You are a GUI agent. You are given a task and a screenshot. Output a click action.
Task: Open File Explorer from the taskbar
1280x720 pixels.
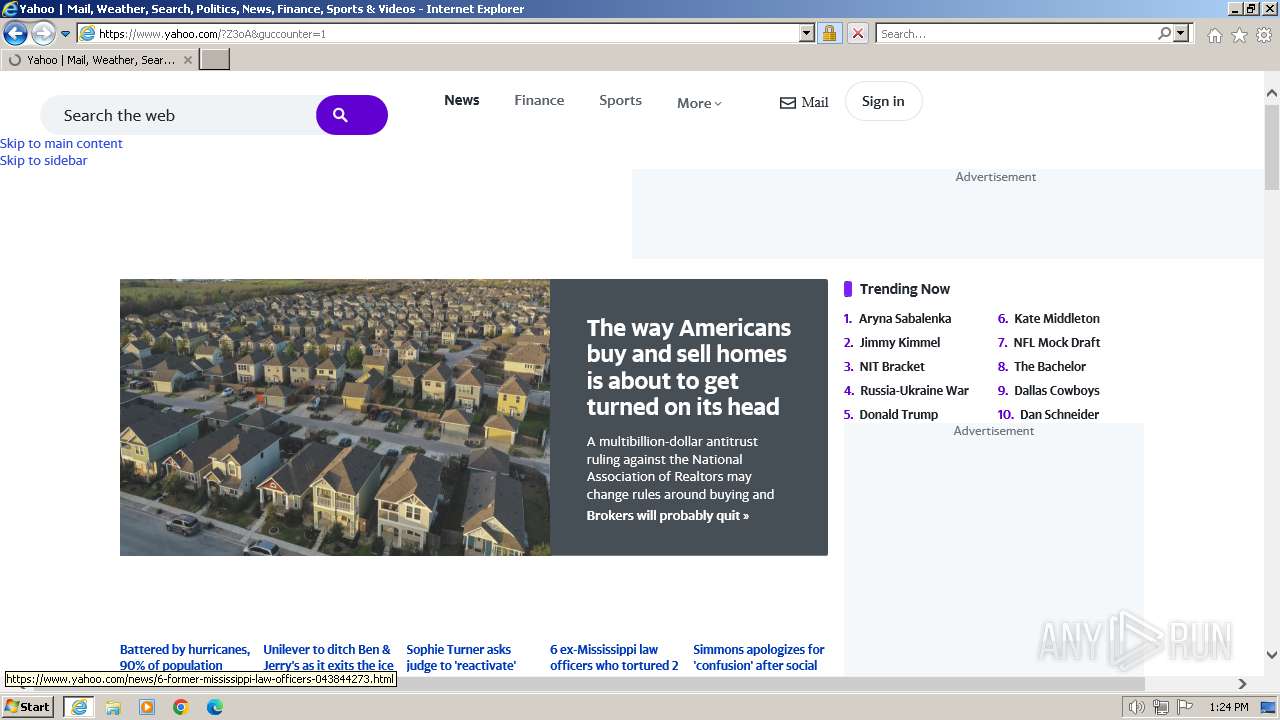coord(113,707)
